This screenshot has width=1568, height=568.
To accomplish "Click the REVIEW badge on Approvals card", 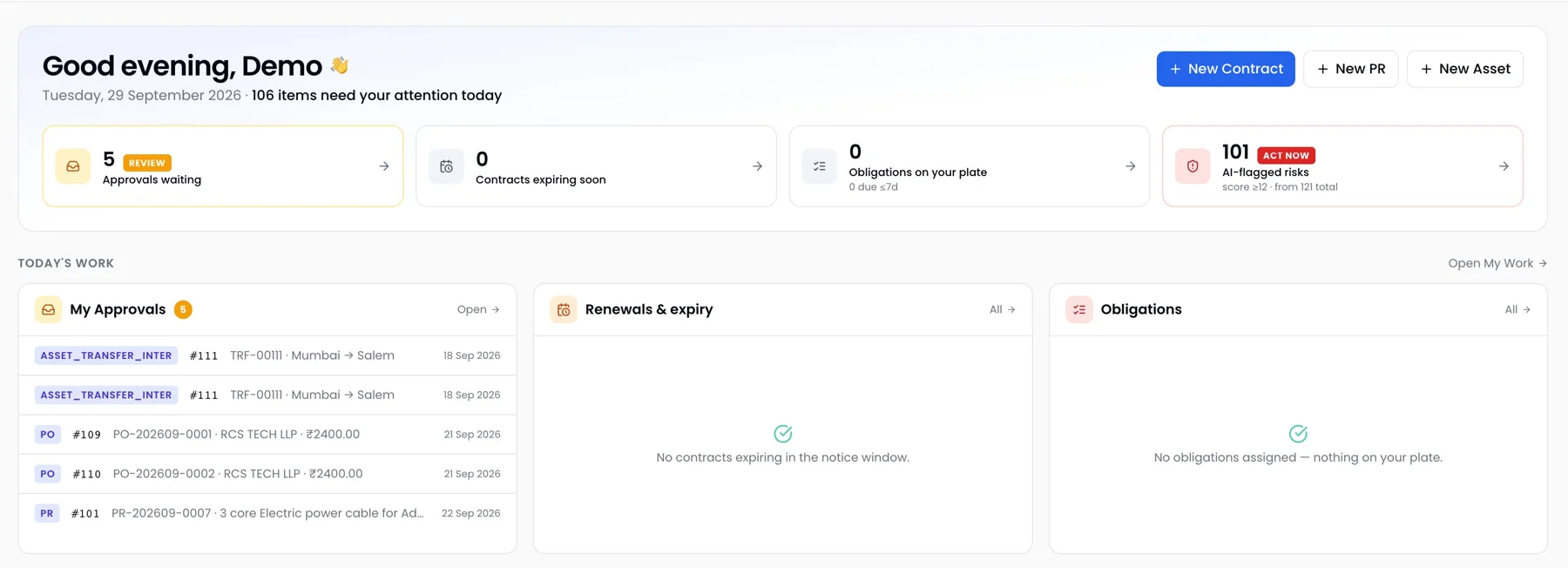I will pyautogui.click(x=147, y=163).
